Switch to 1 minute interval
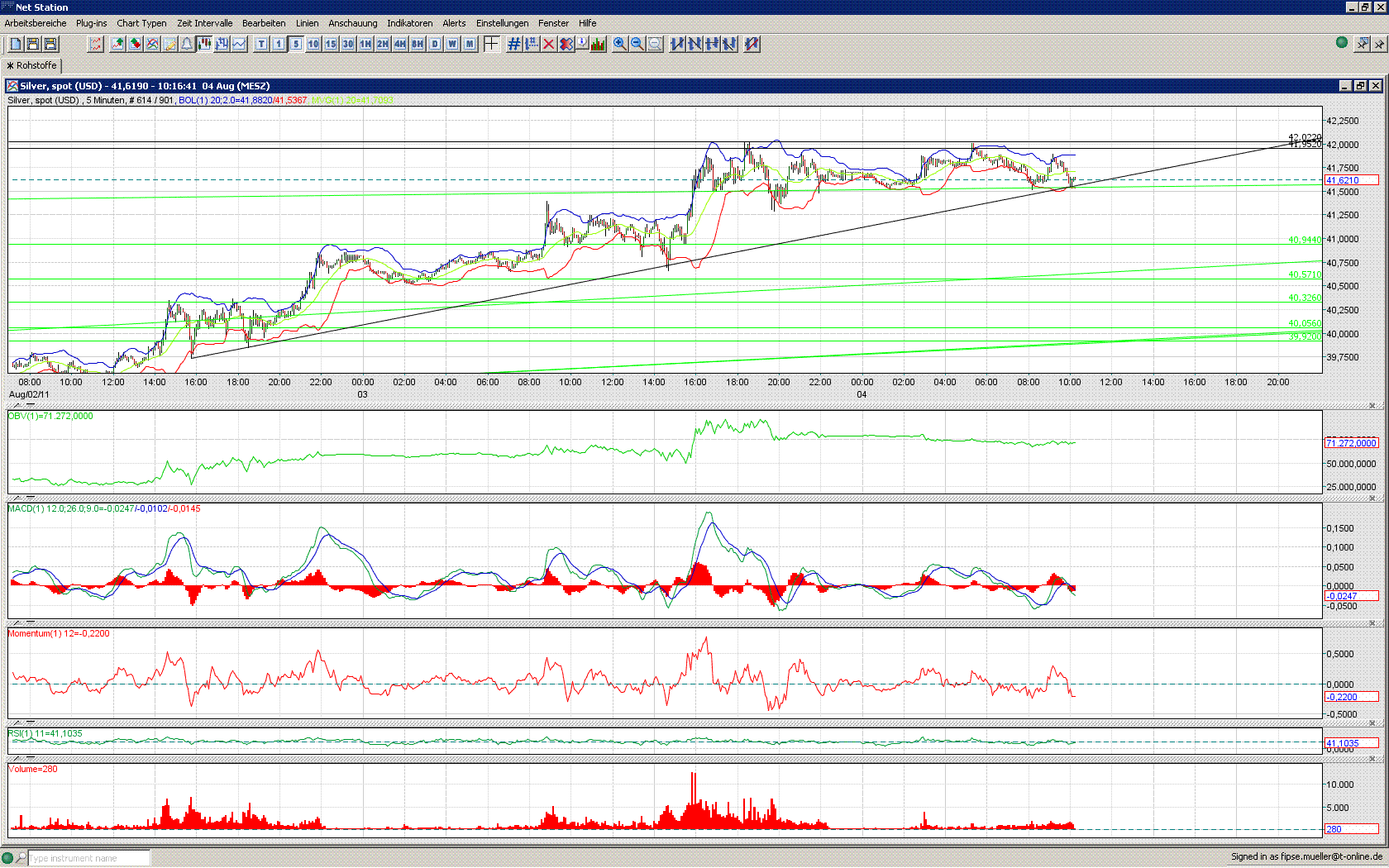This screenshot has height=868, width=1389. [x=279, y=44]
